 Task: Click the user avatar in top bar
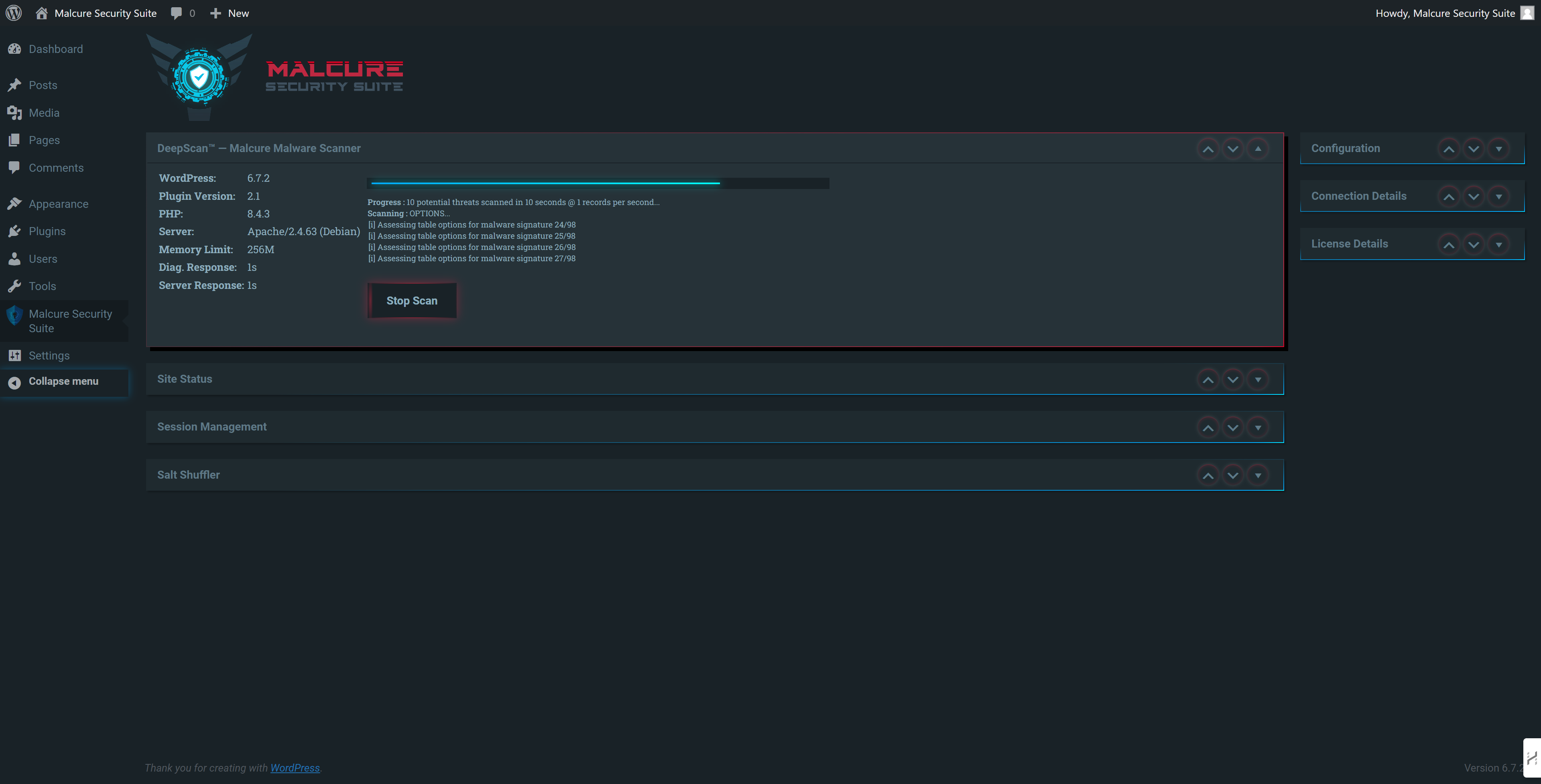coord(1527,13)
